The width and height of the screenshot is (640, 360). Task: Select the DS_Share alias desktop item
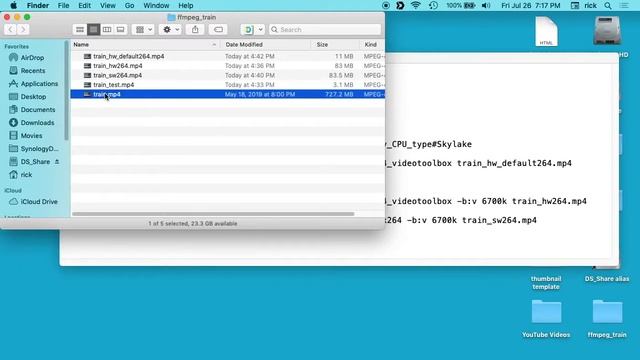click(x=607, y=279)
